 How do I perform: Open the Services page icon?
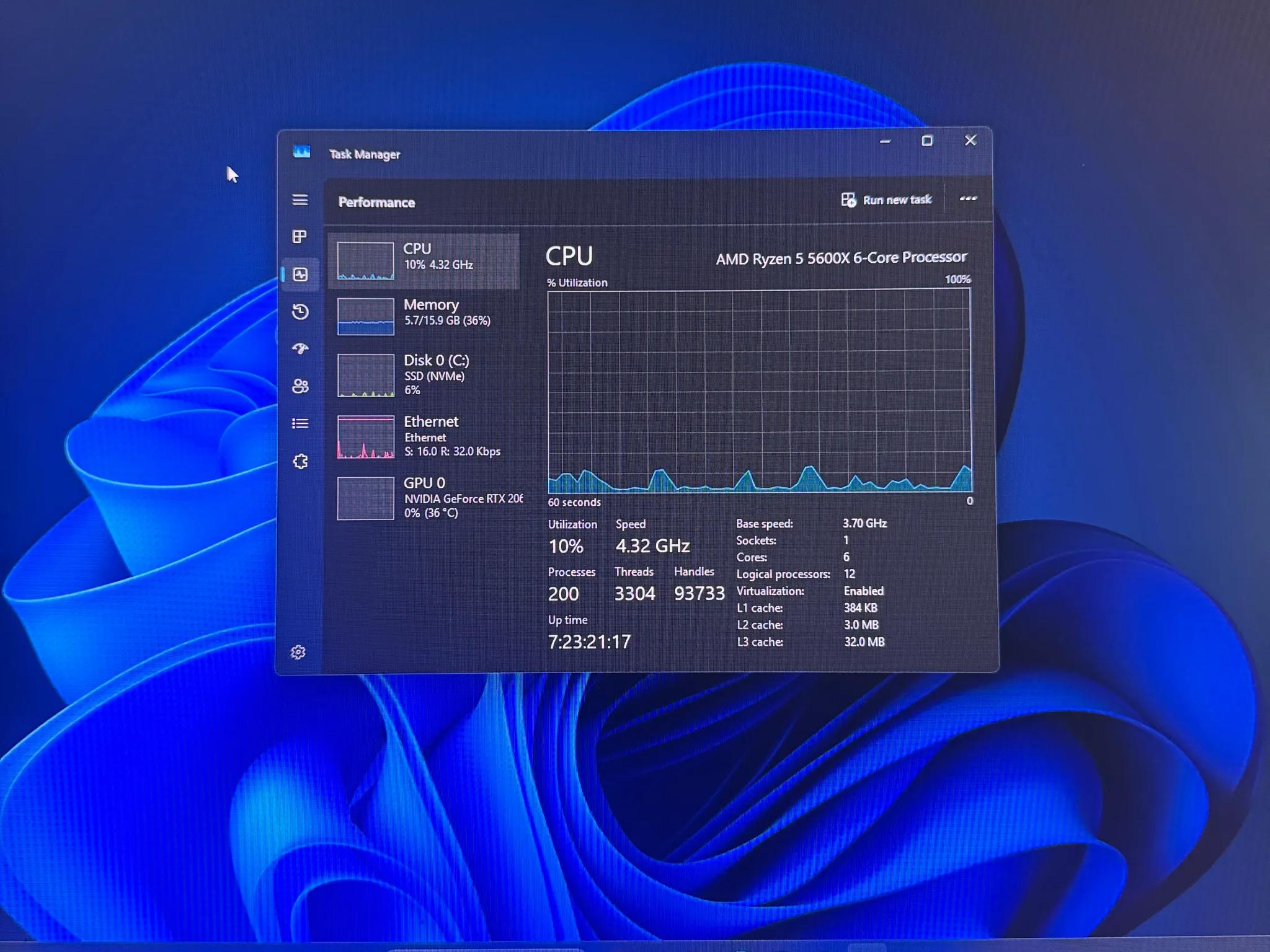[x=301, y=461]
